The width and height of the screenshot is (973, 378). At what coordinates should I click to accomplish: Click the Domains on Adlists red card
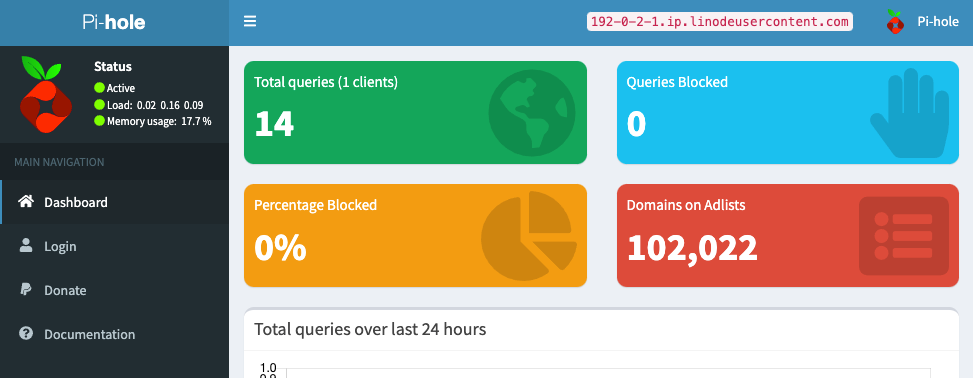[x=788, y=235]
